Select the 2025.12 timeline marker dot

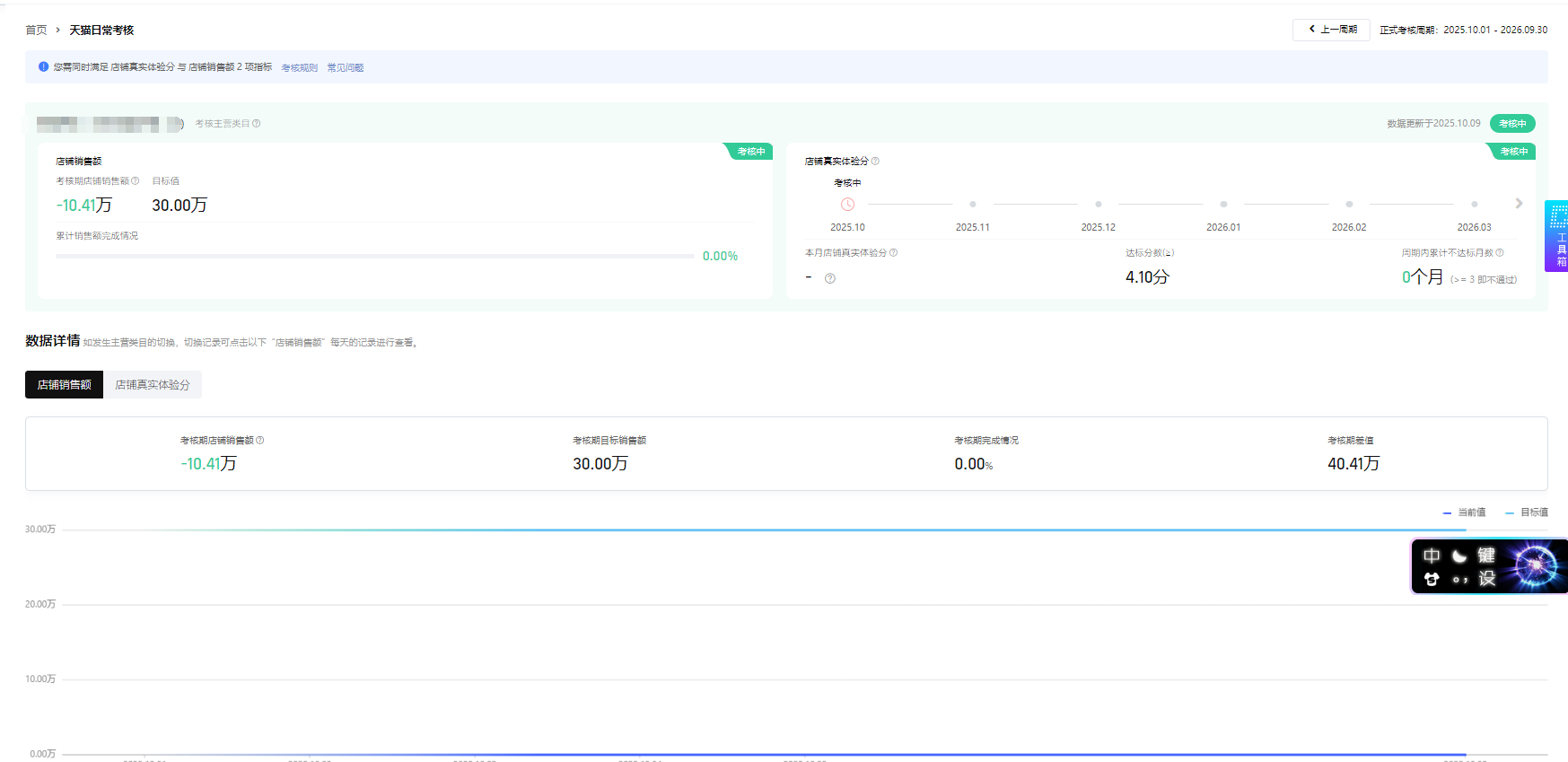[1098, 205]
